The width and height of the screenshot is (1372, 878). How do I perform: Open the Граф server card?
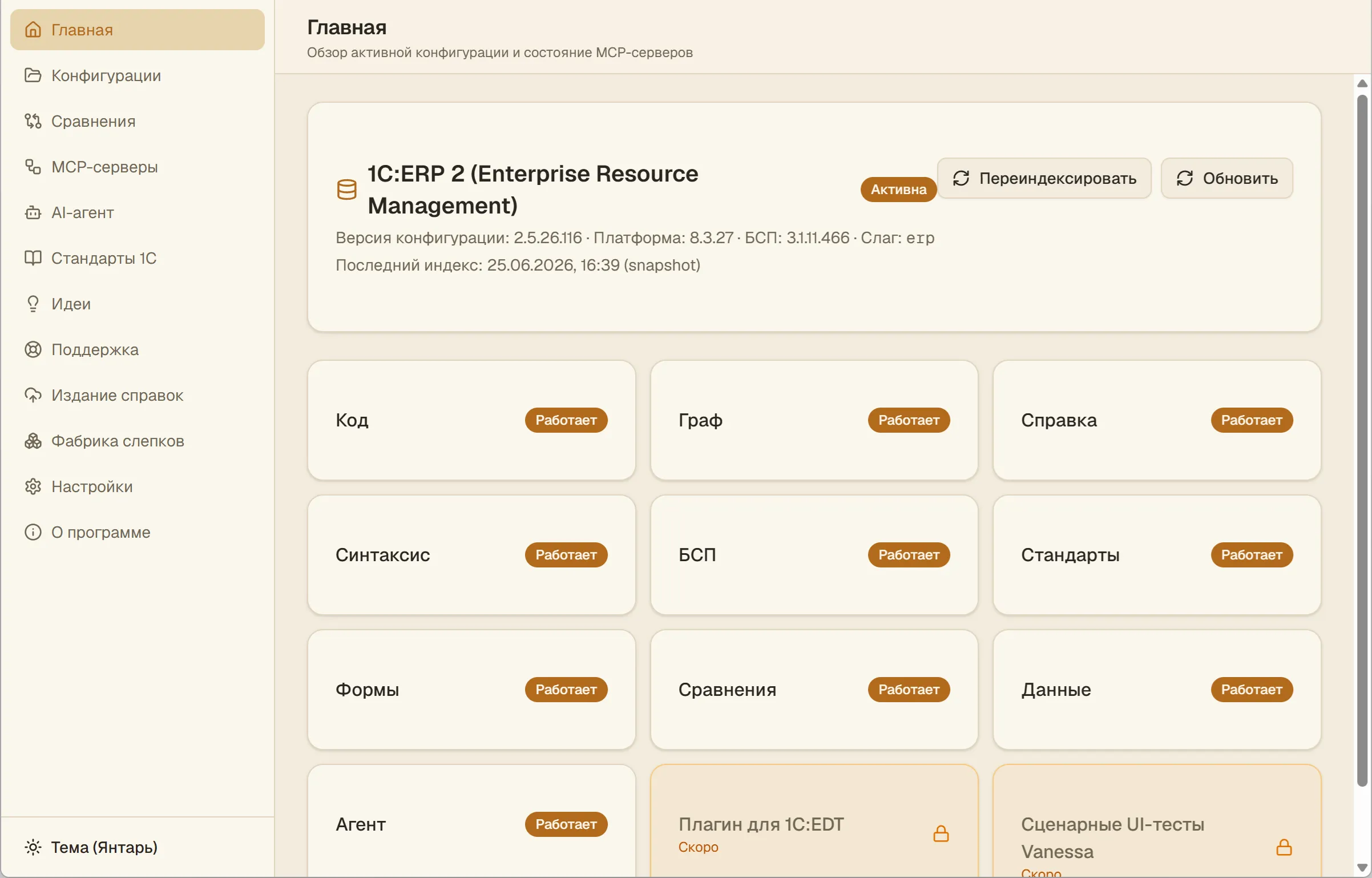[x=814, y=420]
